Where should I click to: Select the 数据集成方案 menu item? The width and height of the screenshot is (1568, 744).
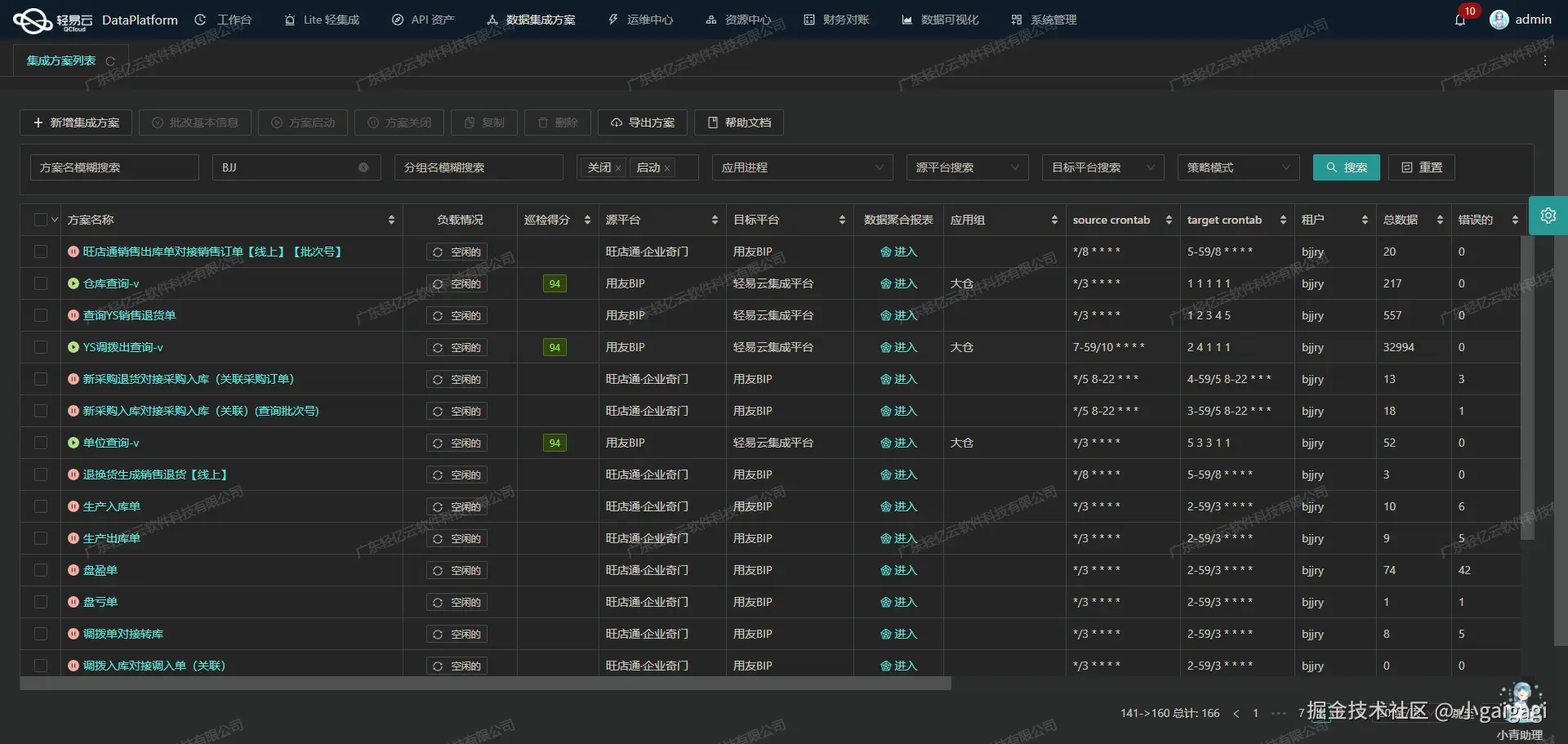tap(531, 20)
